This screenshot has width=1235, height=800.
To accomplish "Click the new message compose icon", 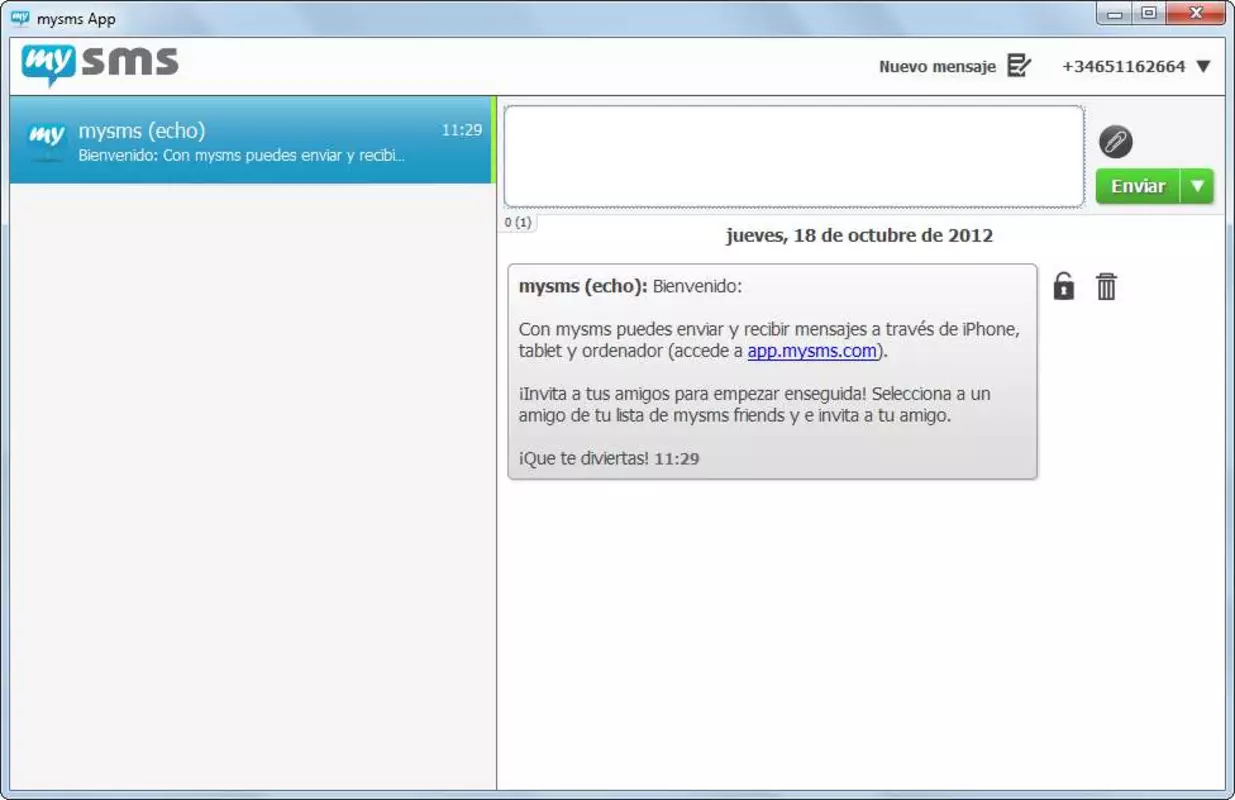I will 1019,66.
